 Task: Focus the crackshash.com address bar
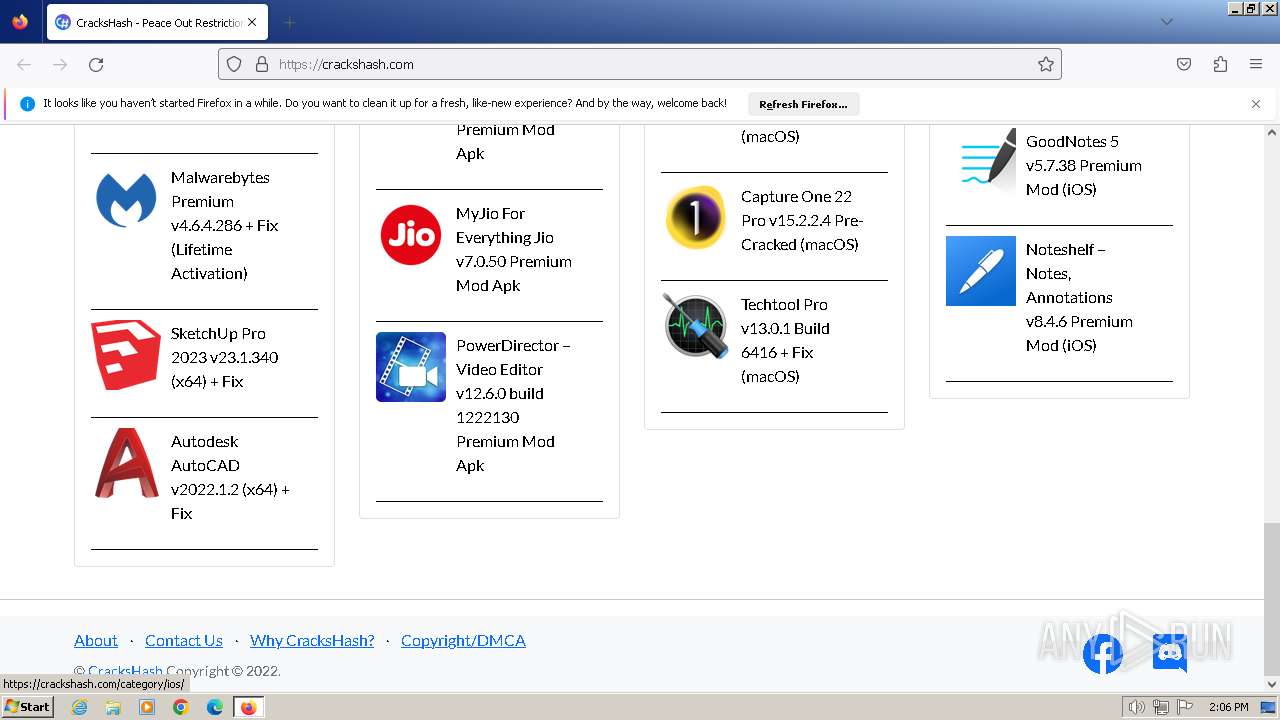[x=640, y=64]
